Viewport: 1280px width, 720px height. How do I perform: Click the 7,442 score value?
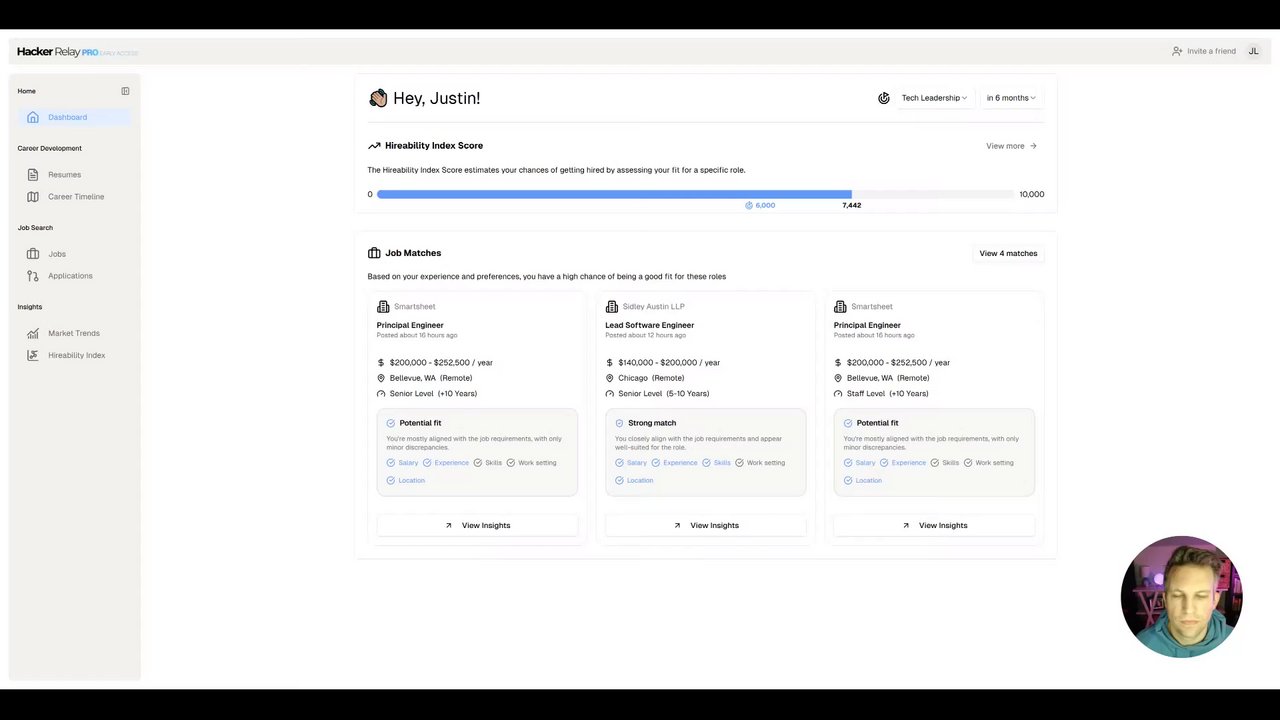pos(851,205)
